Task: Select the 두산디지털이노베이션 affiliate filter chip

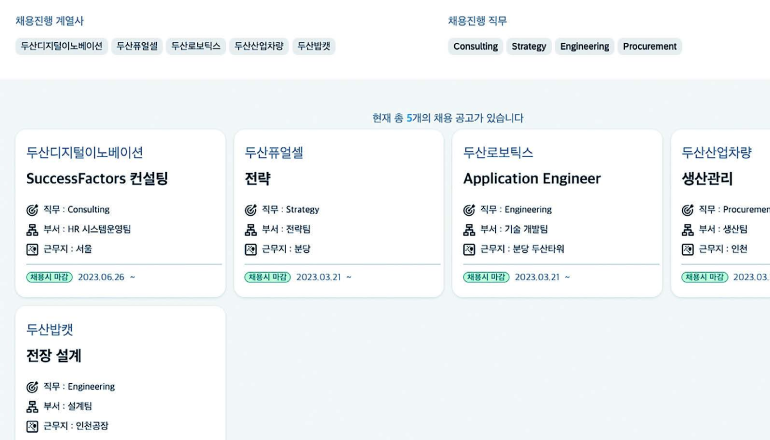Action: pyautogui.click(x=61, y=46)
